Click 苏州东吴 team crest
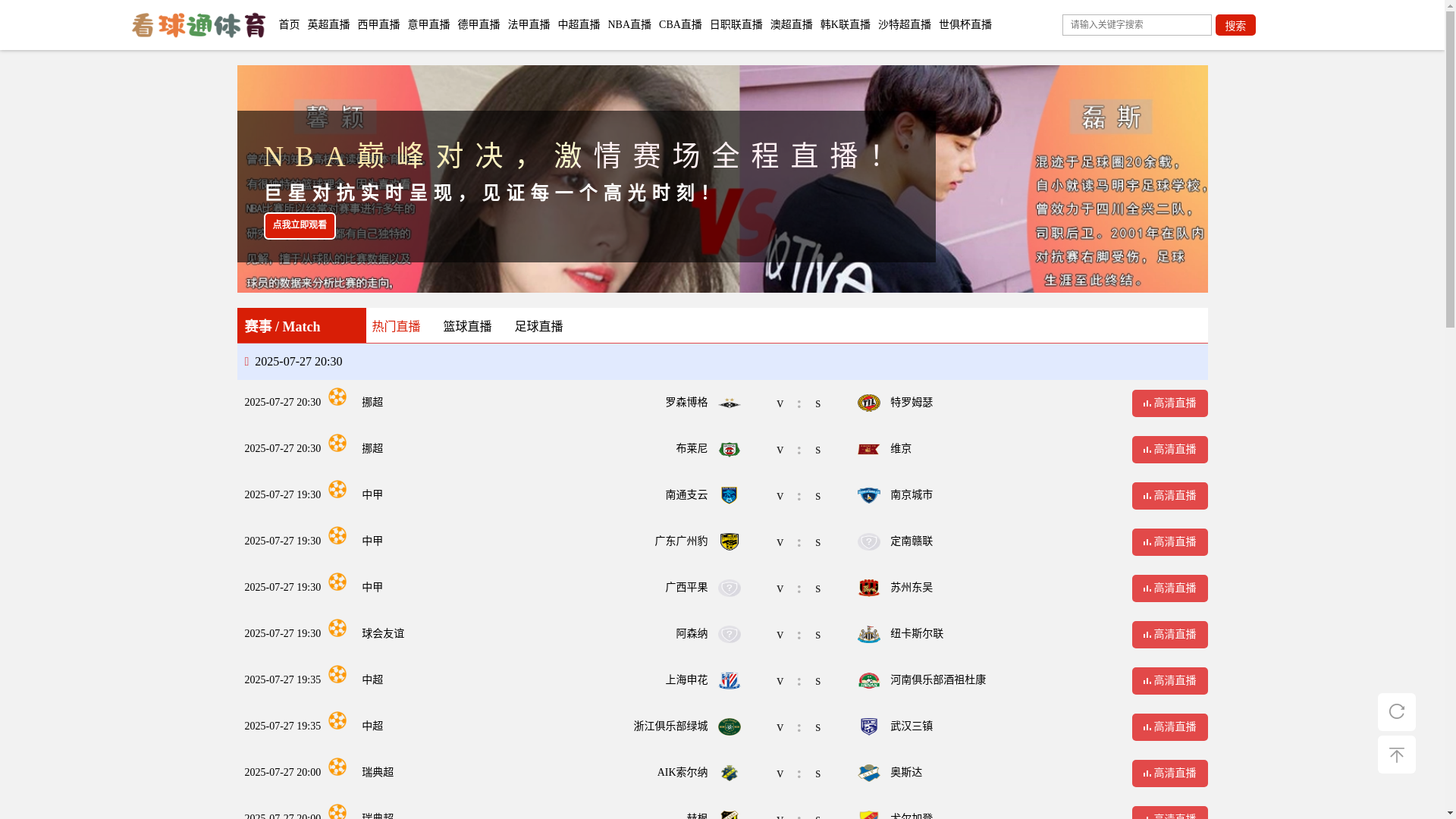 click(x=868, y=588)
